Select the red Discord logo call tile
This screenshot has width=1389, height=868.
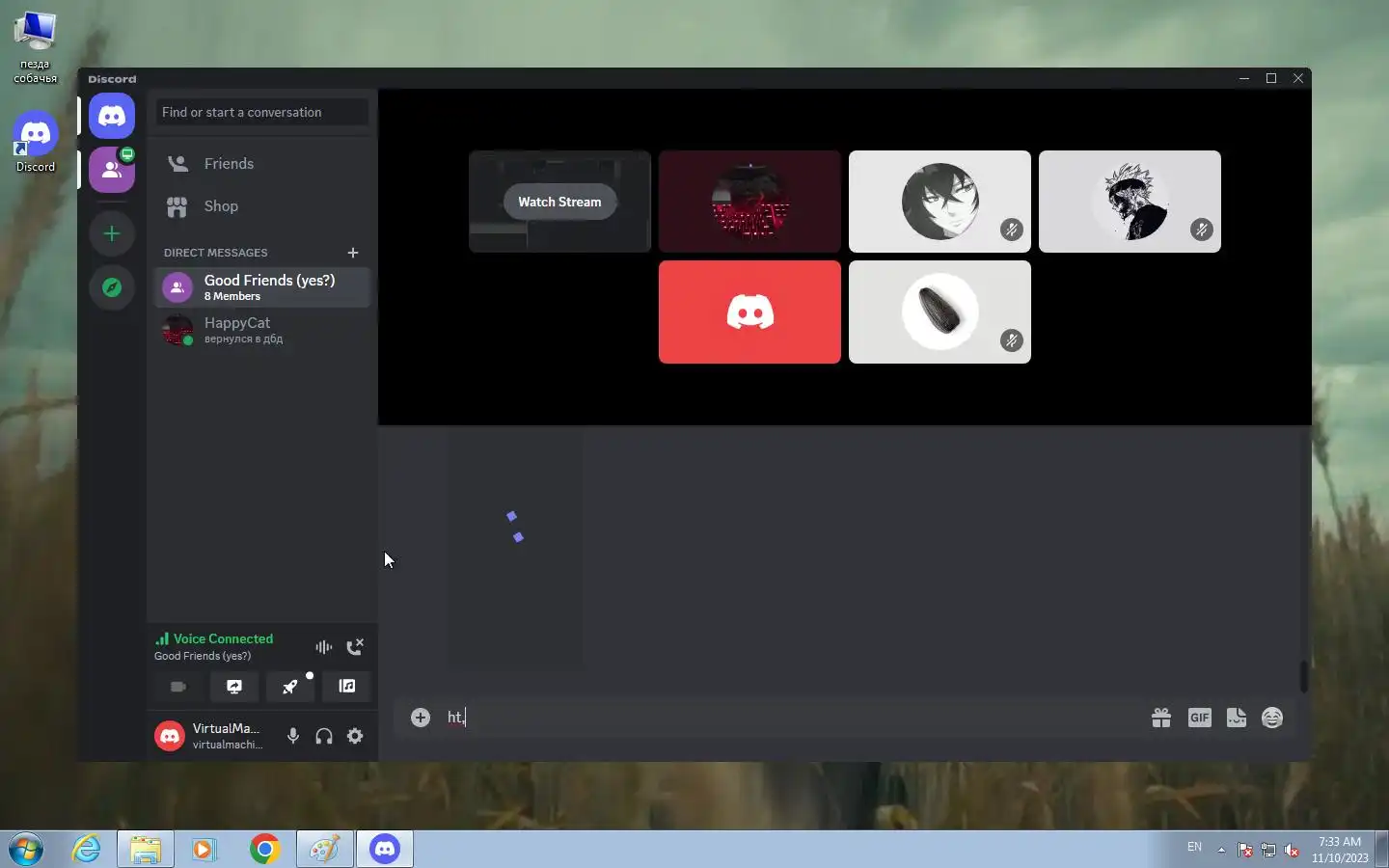pos(749,312)
